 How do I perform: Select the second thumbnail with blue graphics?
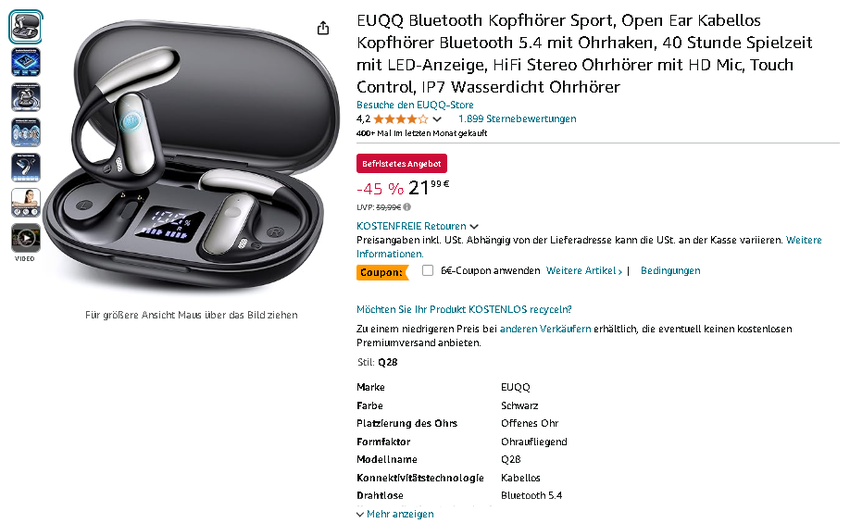(x=25, y=62)
